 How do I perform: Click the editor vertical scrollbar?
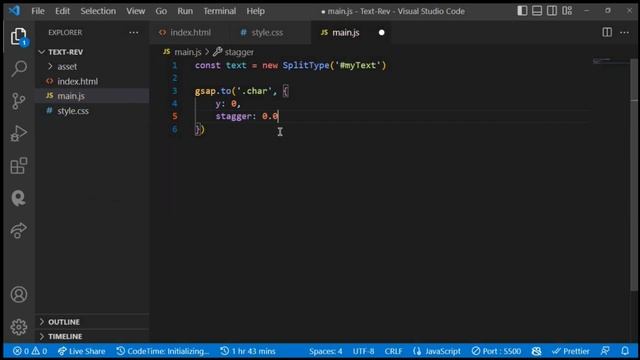coord(633,176)
